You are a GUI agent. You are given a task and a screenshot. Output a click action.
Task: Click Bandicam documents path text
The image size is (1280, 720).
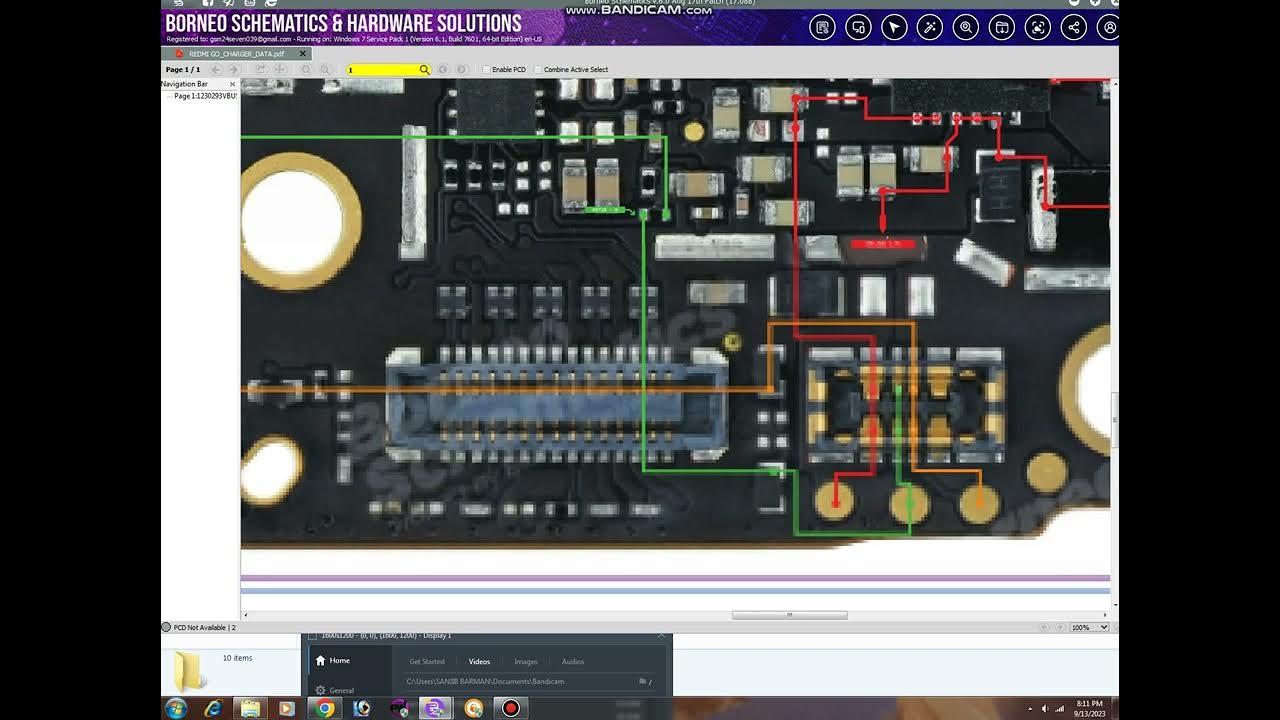click(485, 681)
